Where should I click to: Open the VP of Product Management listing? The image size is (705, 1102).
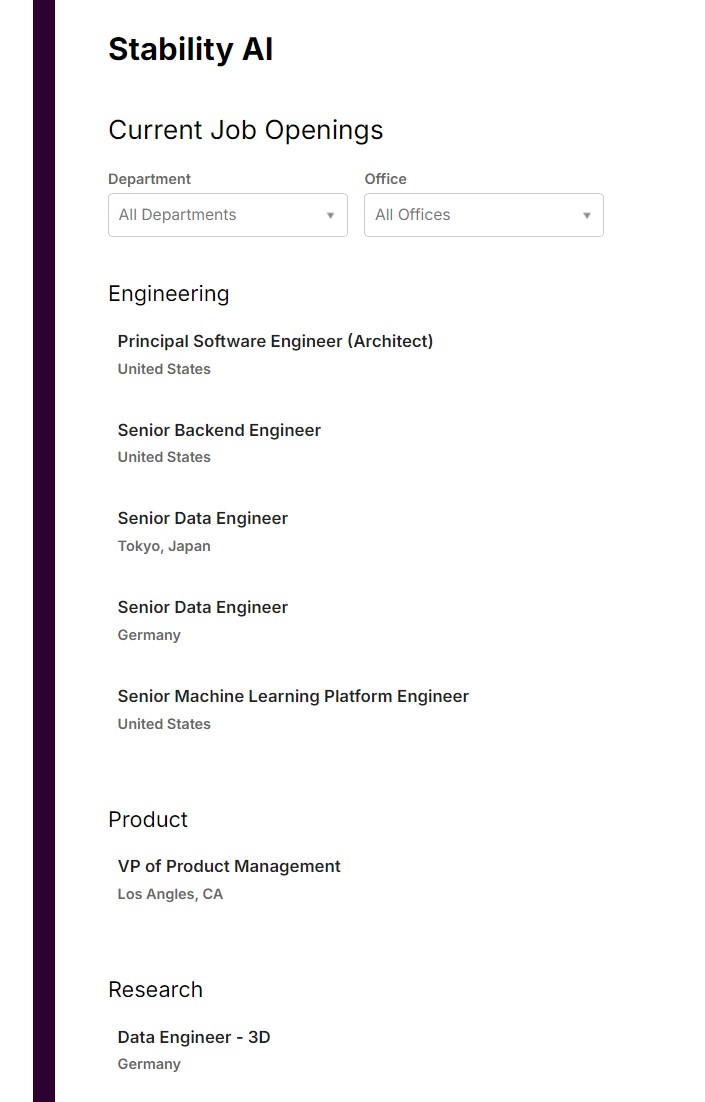228,867
